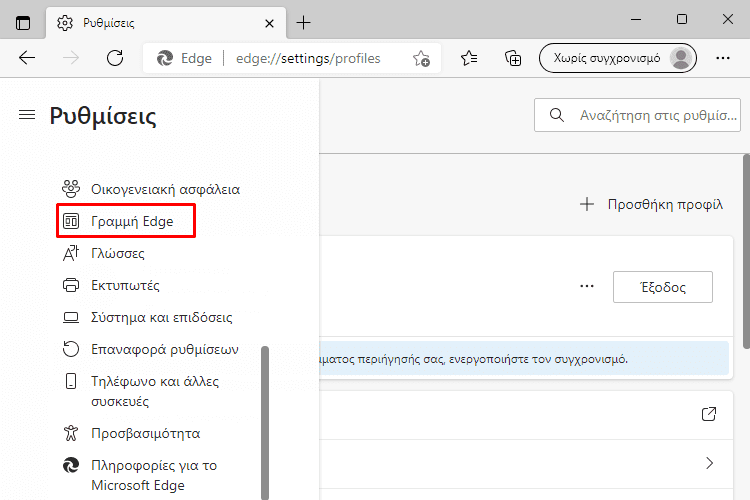The height and width of the screenshot is (500, 750).
Task: Go back using the back arrow
Action: coord(27,58)
